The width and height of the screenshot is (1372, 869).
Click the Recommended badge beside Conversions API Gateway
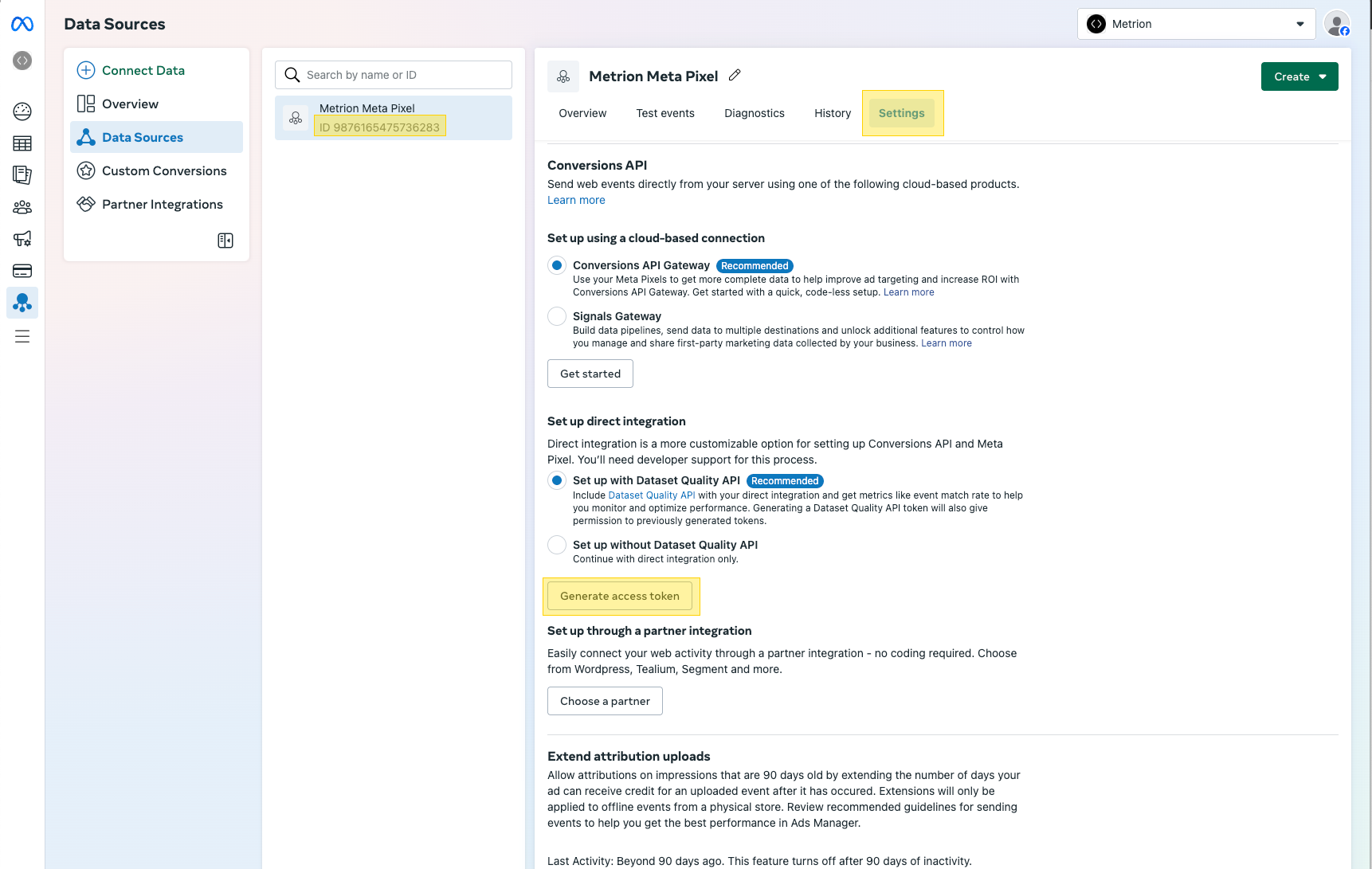755,266
